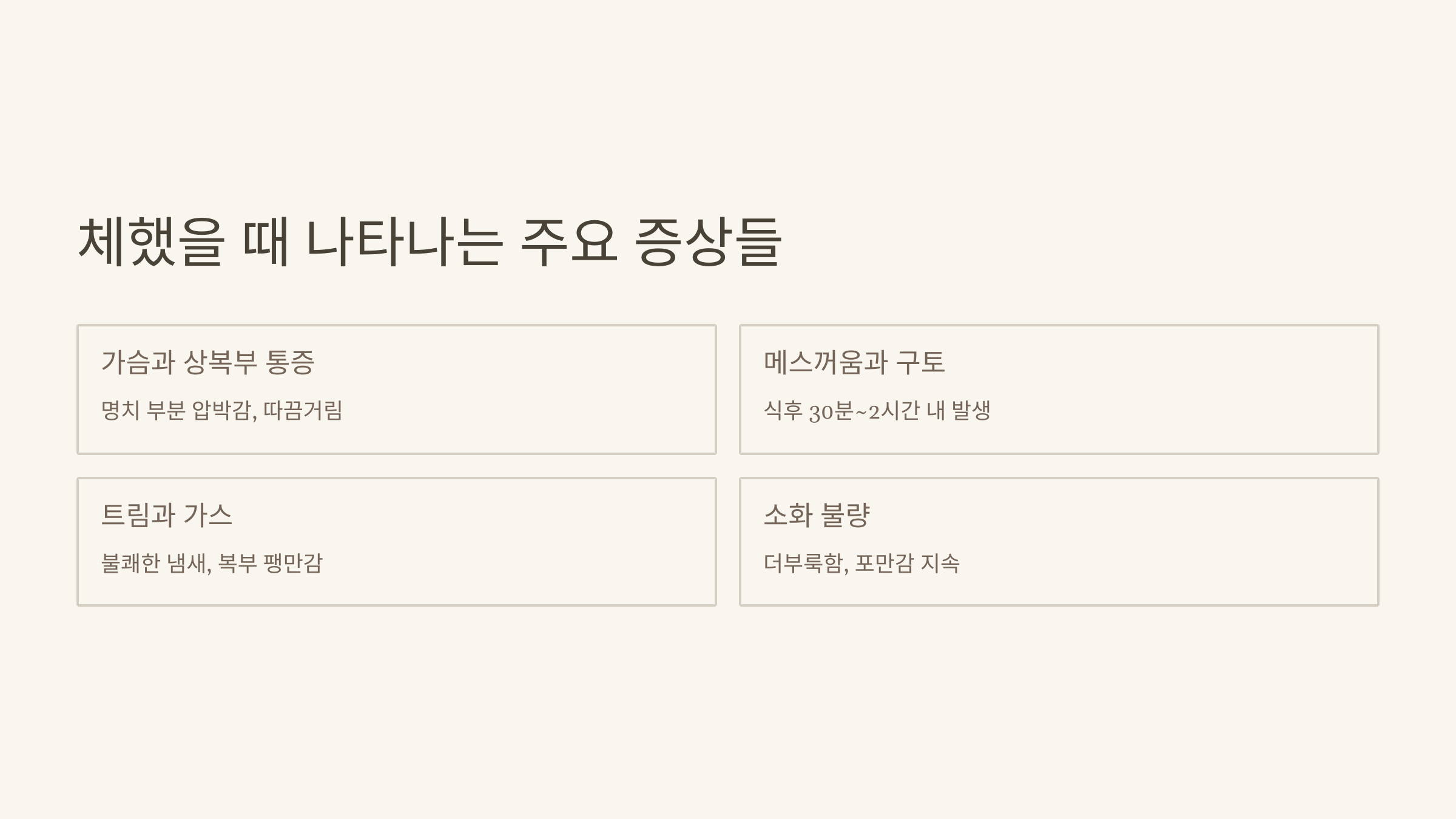Viewport: 1456px width, 819px height.
Task: Click the word 지속 in fourth card
Action: pos(940,564)
